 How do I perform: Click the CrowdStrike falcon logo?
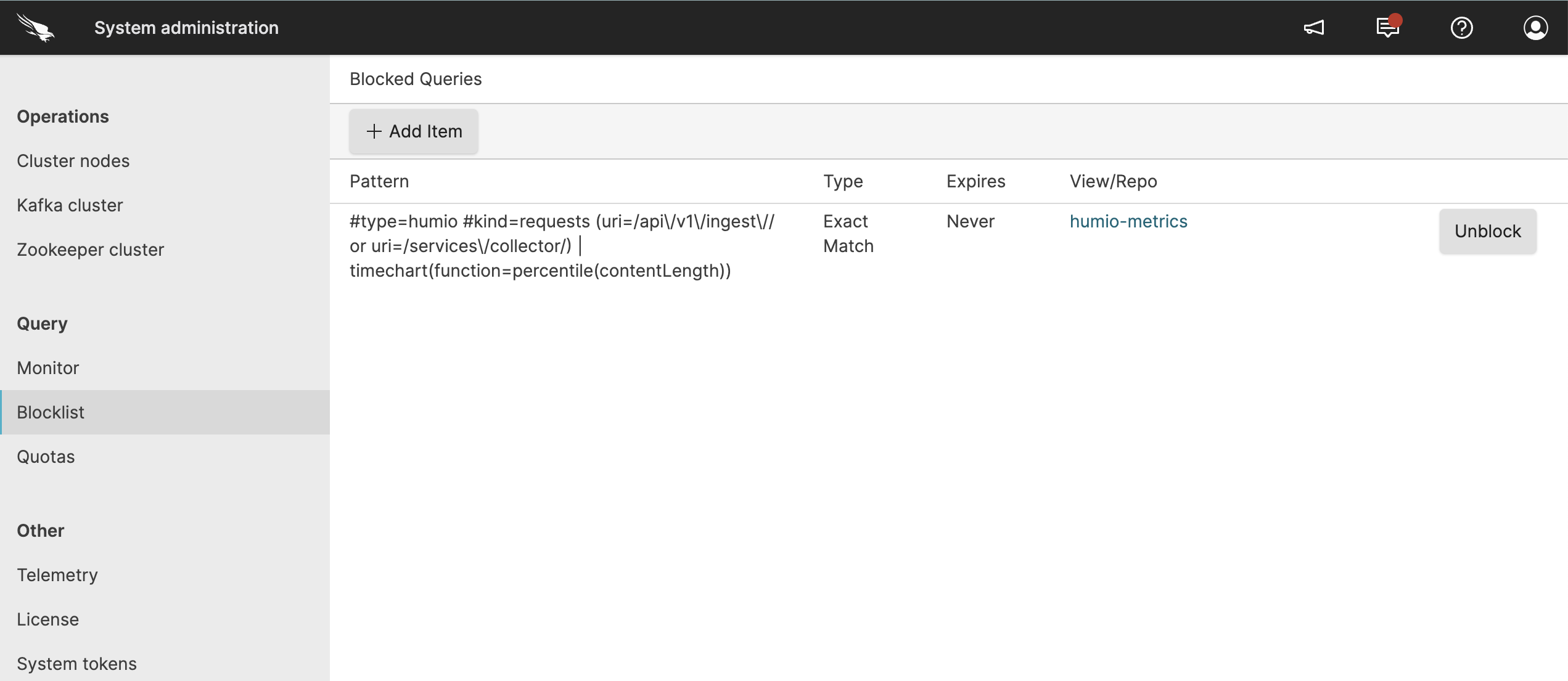(x=35, y=28)
